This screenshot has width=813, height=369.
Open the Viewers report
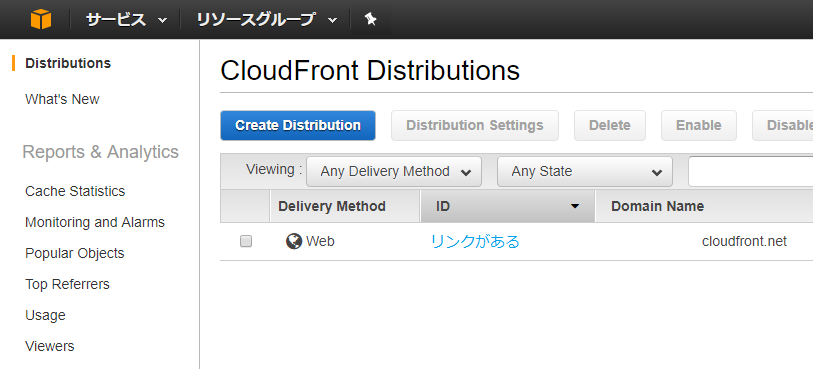pyautogui.click(x=50, y=346)
